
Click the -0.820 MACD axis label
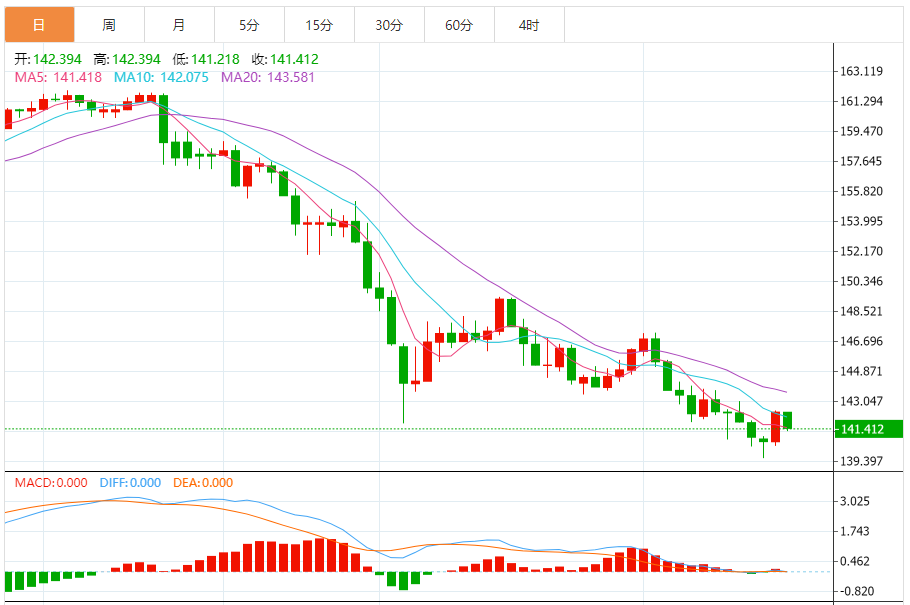[x=857, y=591]
